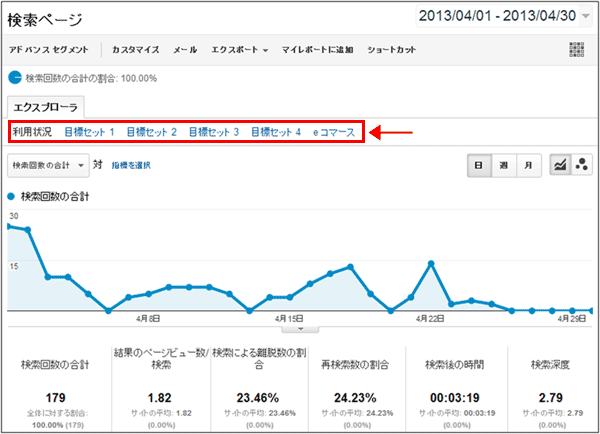Image resolution: width=600 pixels, height=434 pixels.
Task: Open the e コマース tab
Action: pyautogui.click(x=333, y=132)
